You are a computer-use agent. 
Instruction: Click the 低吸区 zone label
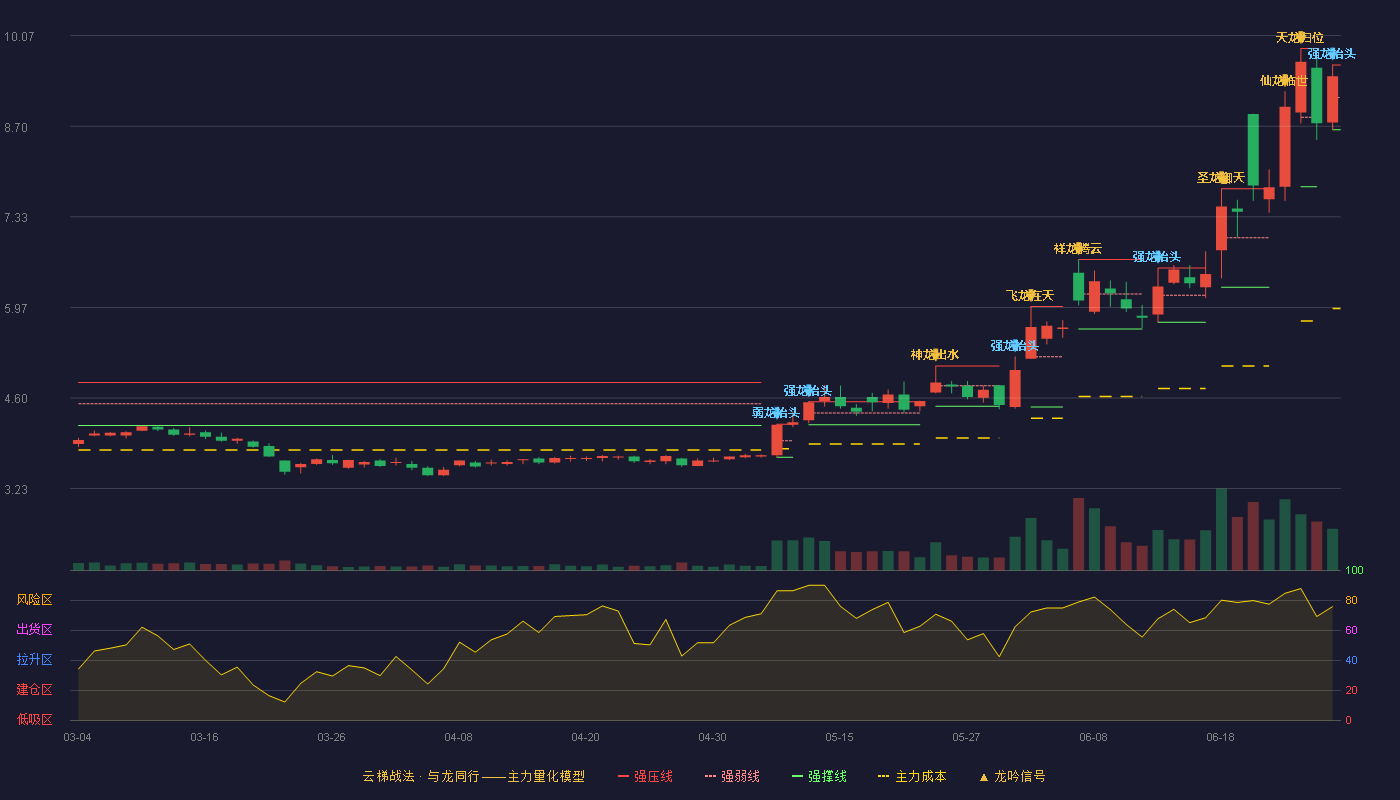pos(34,719)
